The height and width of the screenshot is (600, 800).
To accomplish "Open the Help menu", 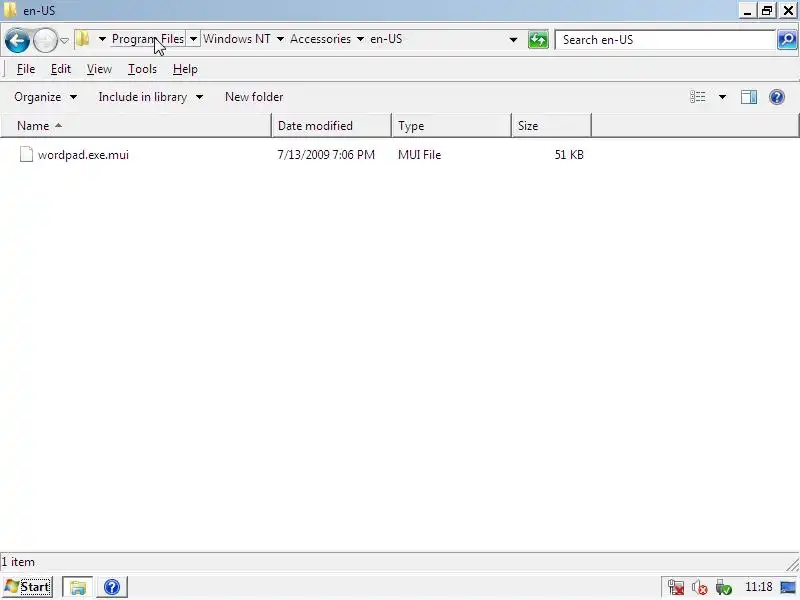I will (x=185, y=69).
